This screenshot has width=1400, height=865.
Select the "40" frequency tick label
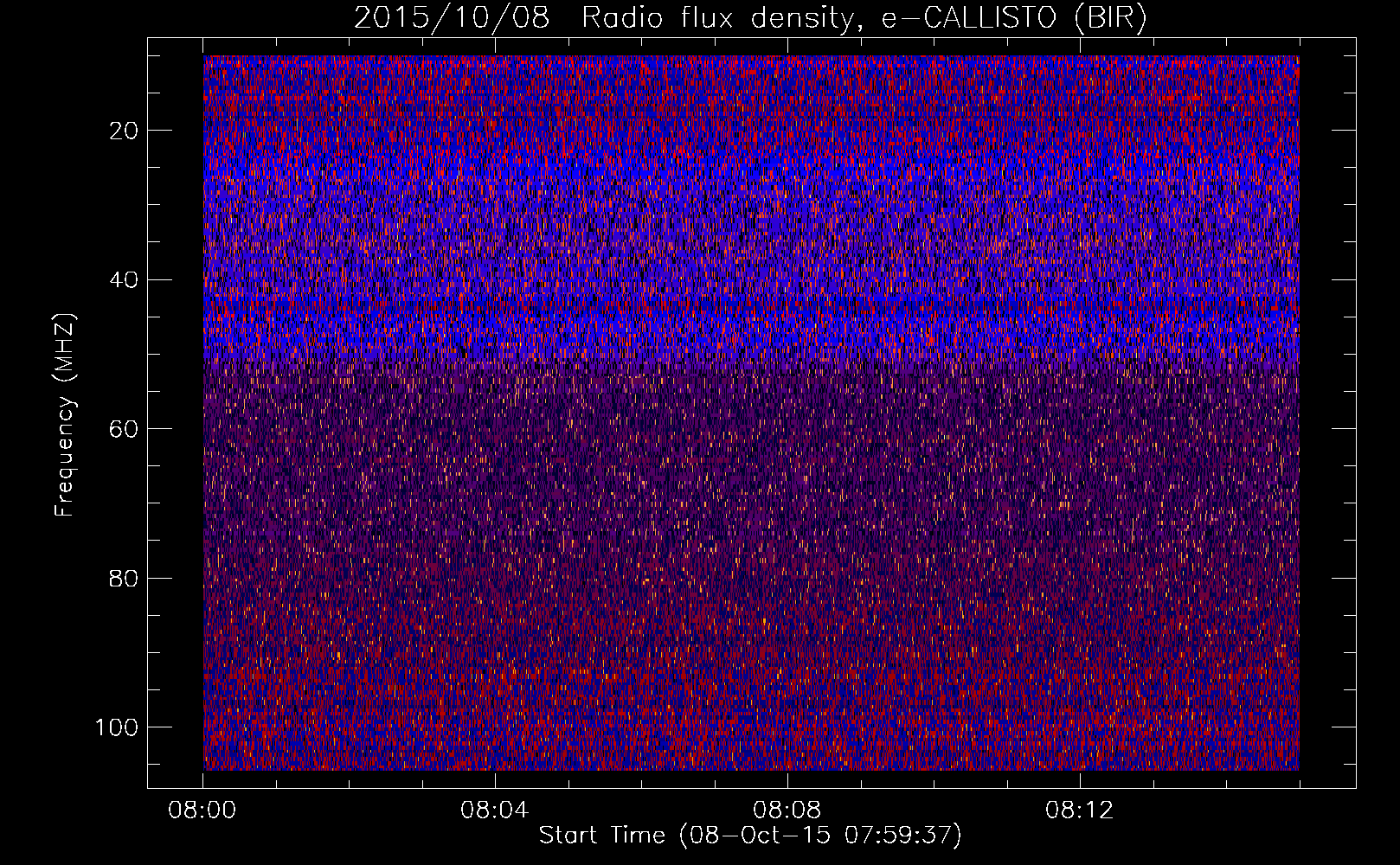124,280
